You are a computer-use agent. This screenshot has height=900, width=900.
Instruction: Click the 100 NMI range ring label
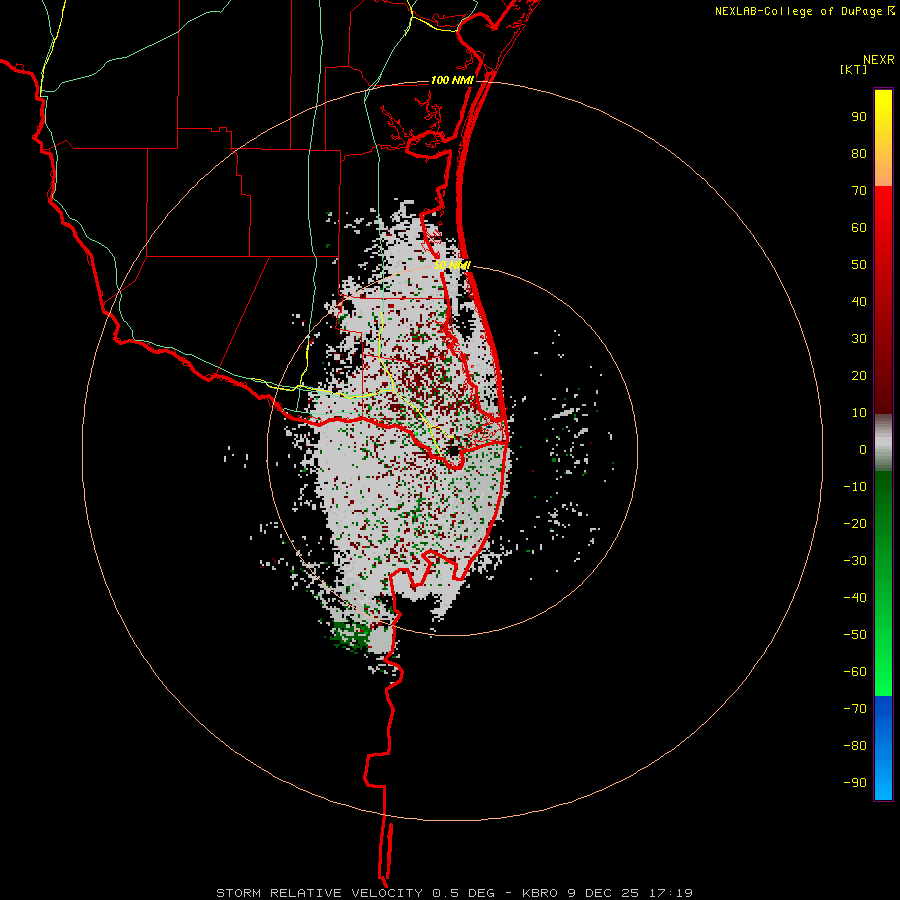(452, 80)
